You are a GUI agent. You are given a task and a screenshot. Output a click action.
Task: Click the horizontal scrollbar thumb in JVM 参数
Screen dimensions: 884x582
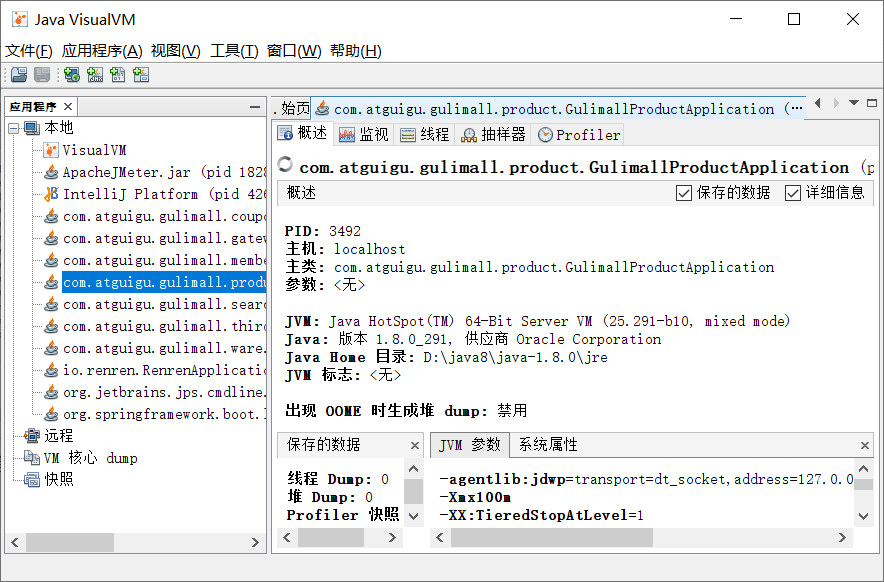552,537
